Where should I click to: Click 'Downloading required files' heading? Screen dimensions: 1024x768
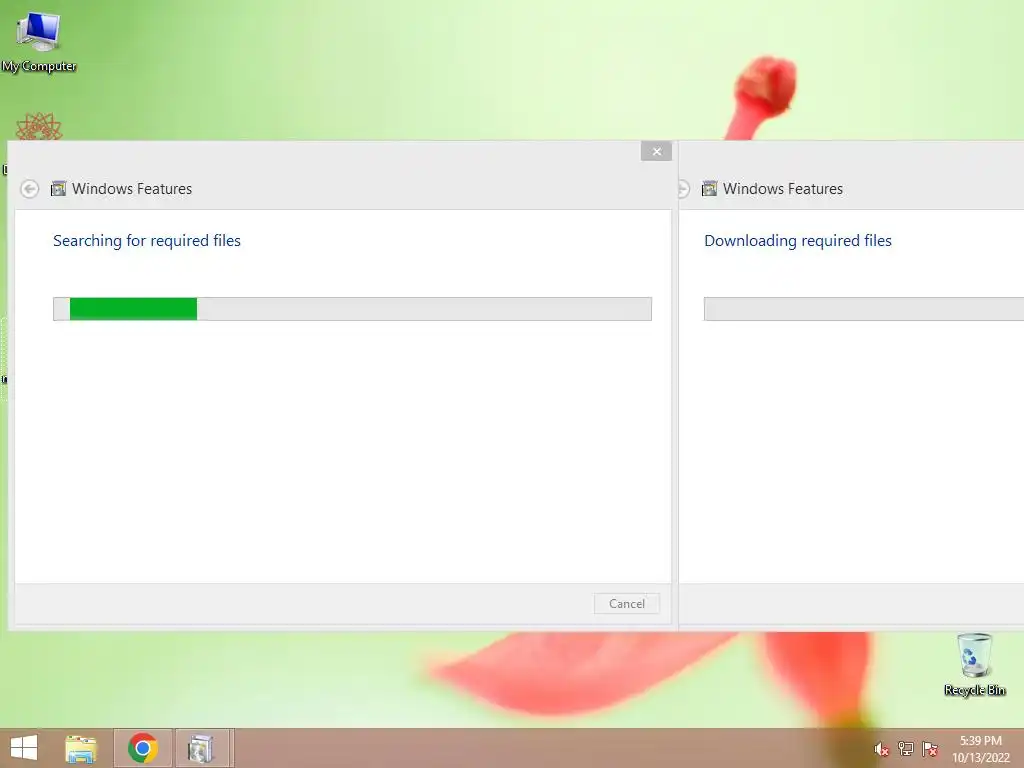tap(797, 241)
